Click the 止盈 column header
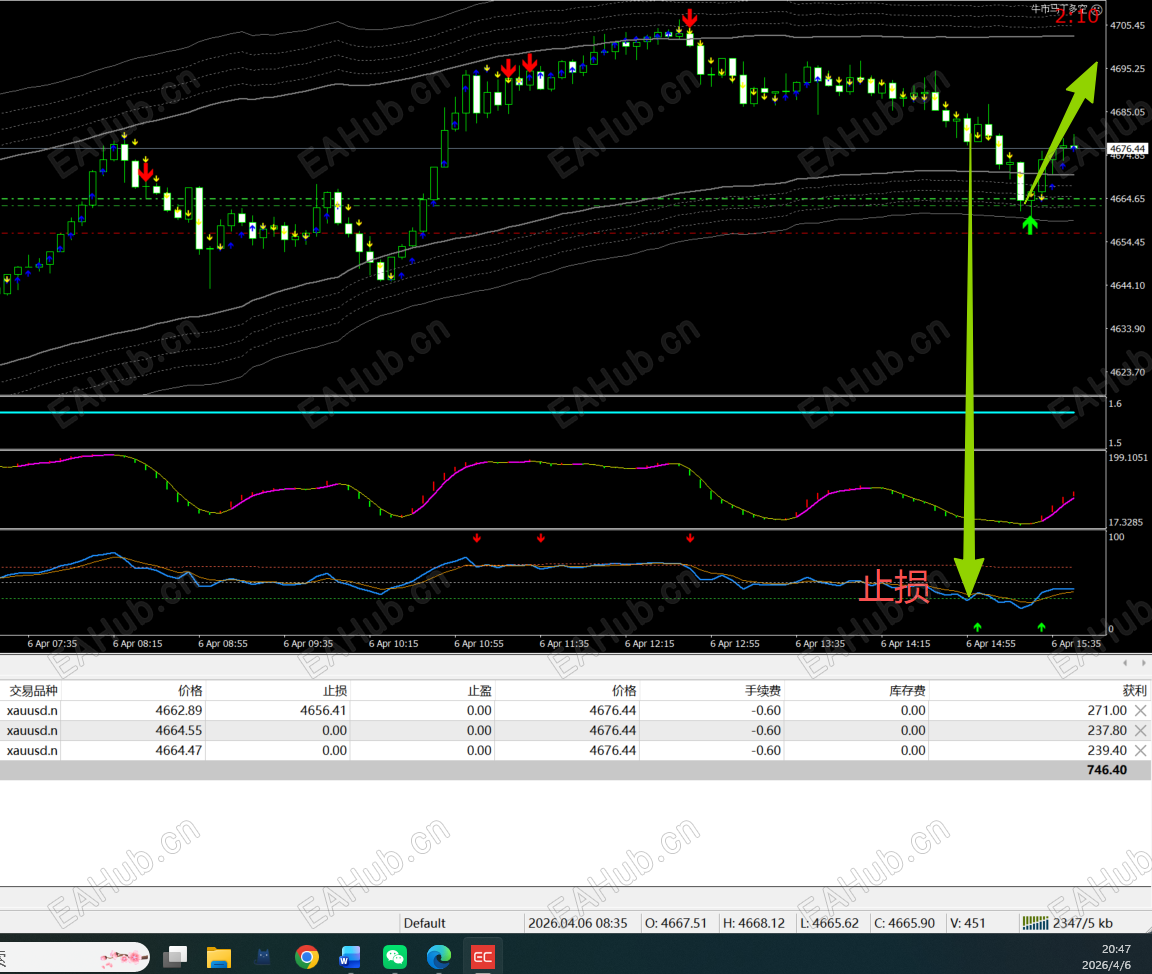Viewport: 1152px width, 974px height. point(479,690)
